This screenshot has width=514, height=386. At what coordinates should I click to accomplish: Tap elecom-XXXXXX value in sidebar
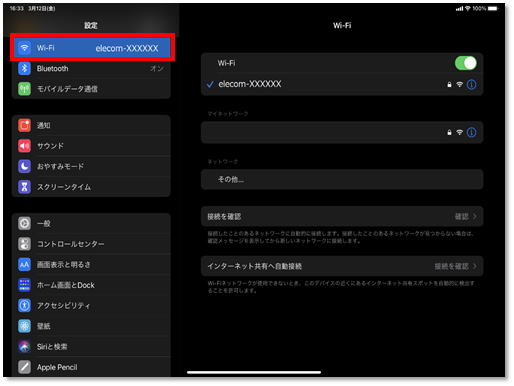click(127, 48)
